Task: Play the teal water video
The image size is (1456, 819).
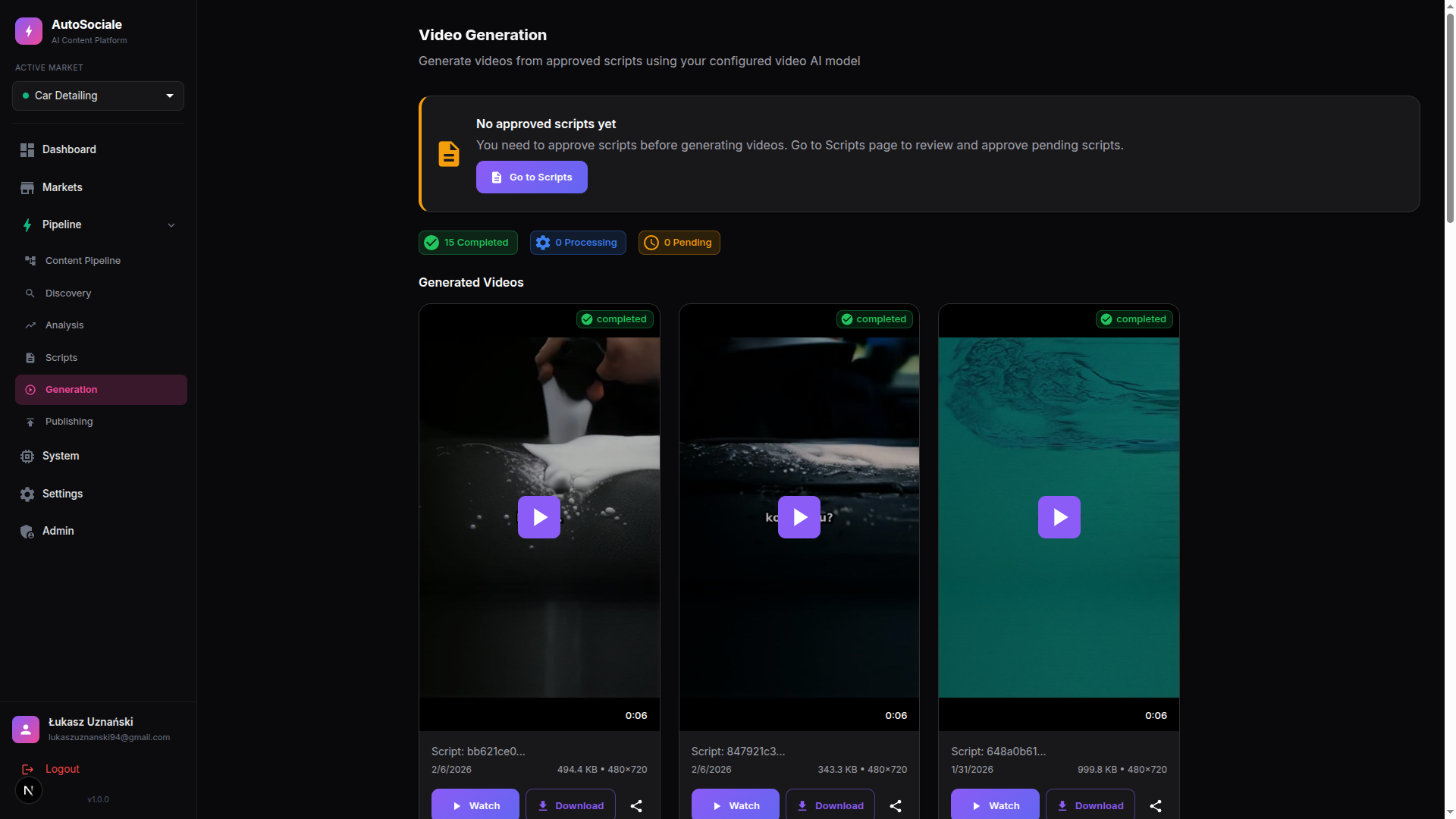Action: pos(1059,517)
